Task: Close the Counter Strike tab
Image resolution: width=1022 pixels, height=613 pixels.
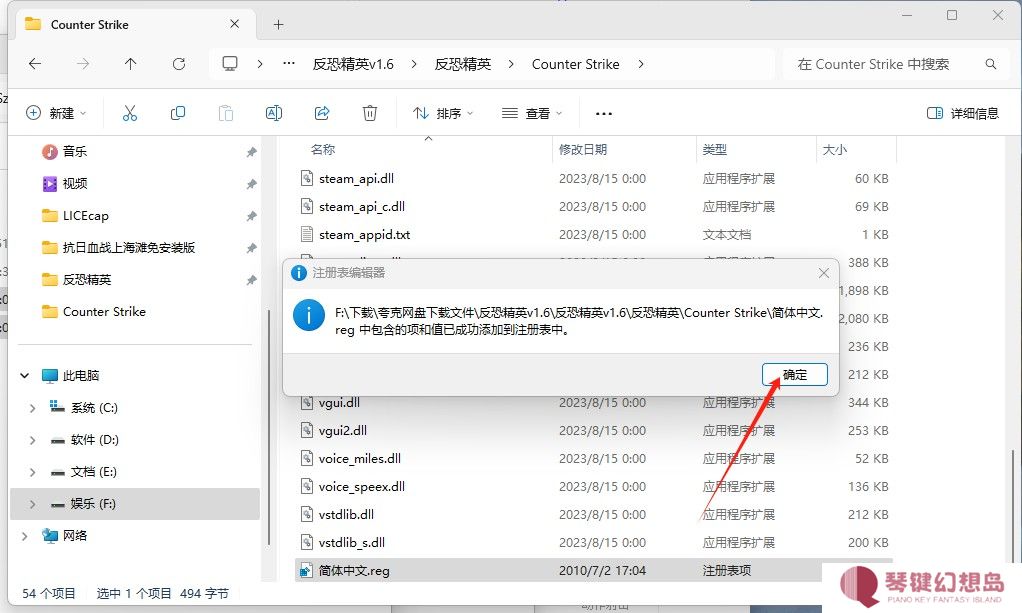Action: (x=235, y=24)
